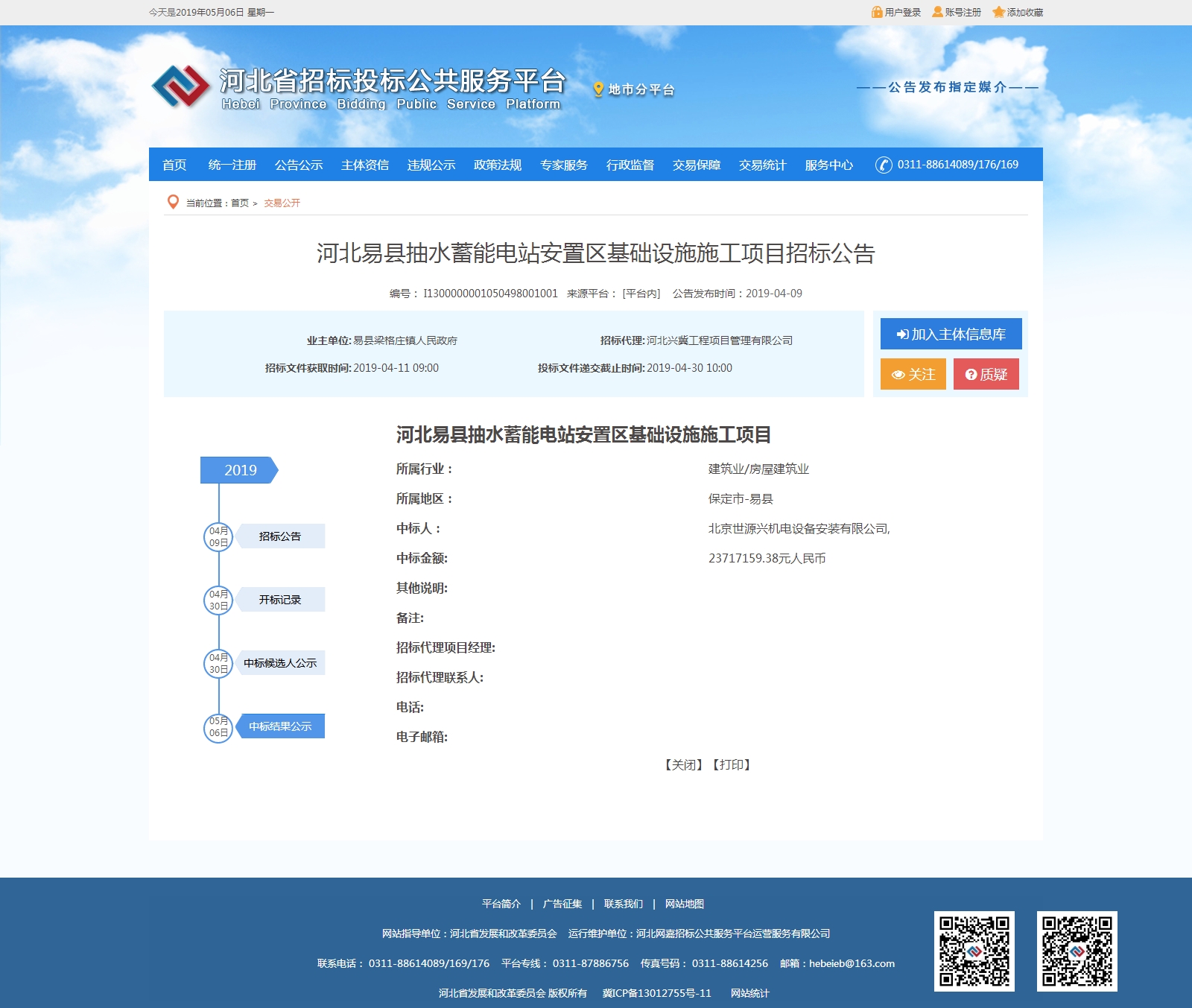Click the city sub-platform location pin

coord(598,89)
